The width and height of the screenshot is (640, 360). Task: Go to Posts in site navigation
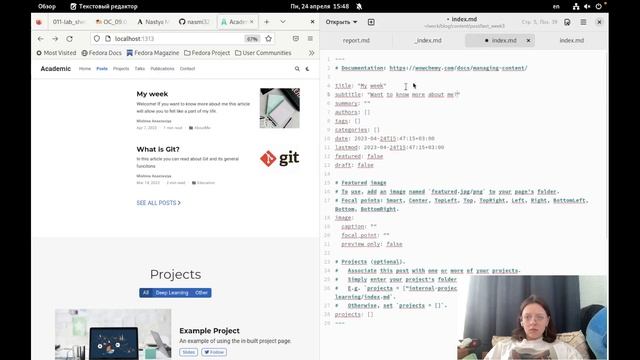(x=102, y=69)
